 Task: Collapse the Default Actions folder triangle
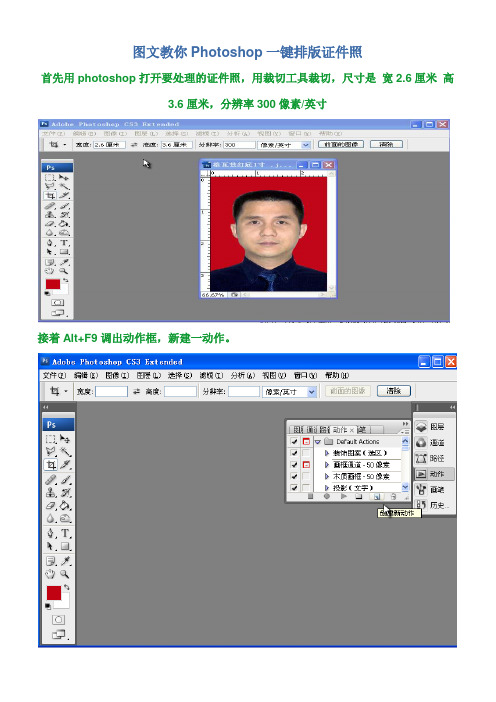click(318, 441)
